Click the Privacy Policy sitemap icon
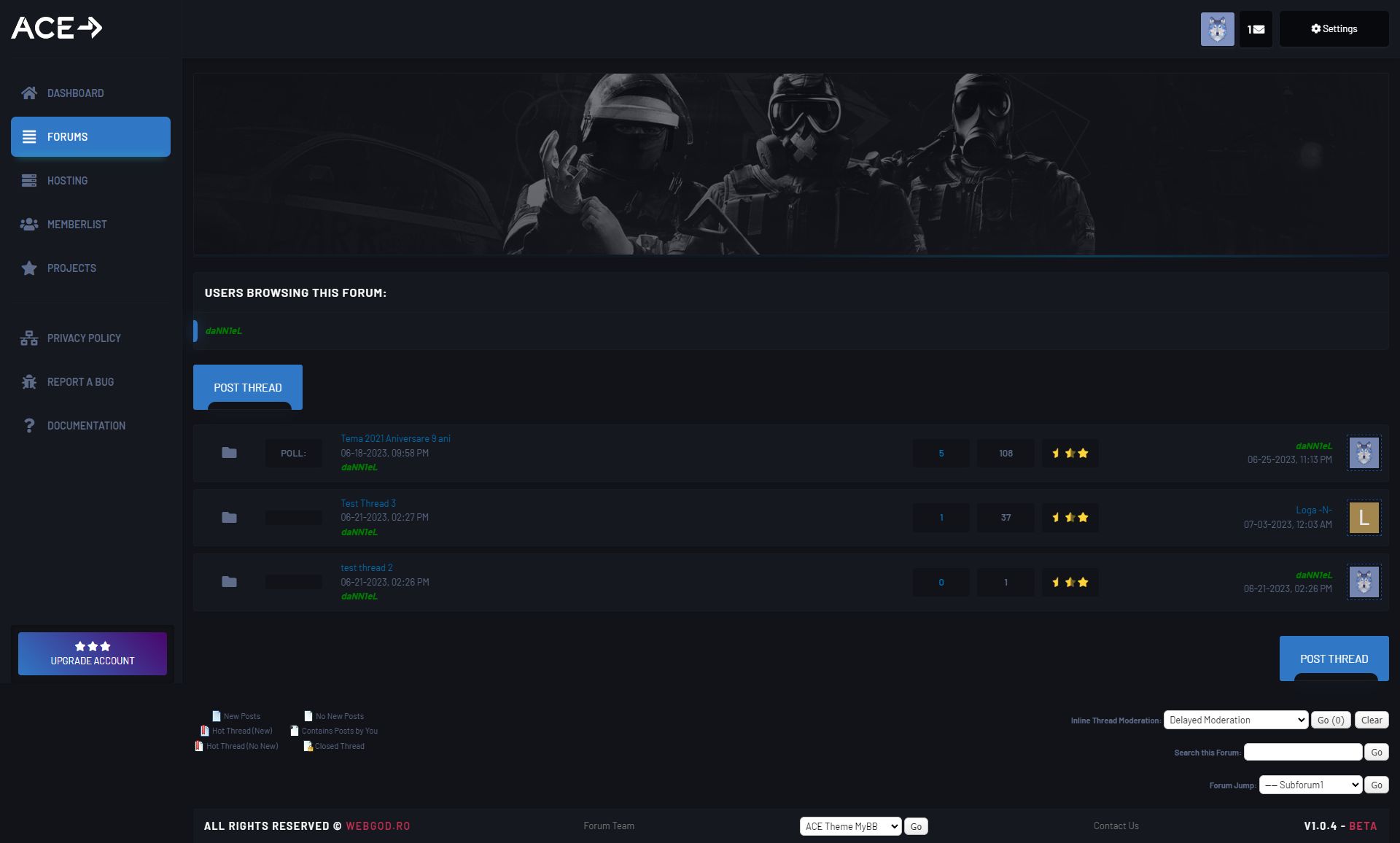This screenshot has height=843, width=1400. pyautogui.click(x=29, y=338)
